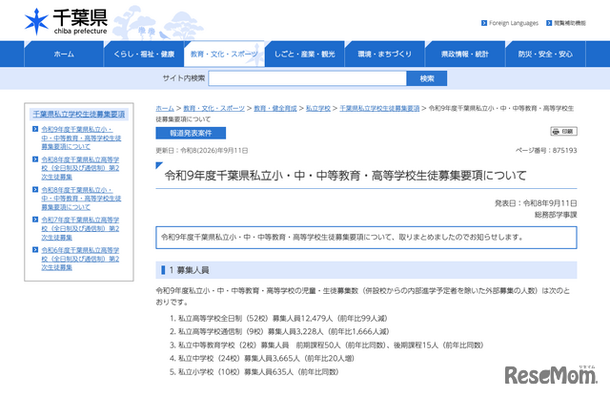Click 教育・健全育成 in the breadcrumb
The width and height of the screenshot is (610, 400).
coord(275,108)
